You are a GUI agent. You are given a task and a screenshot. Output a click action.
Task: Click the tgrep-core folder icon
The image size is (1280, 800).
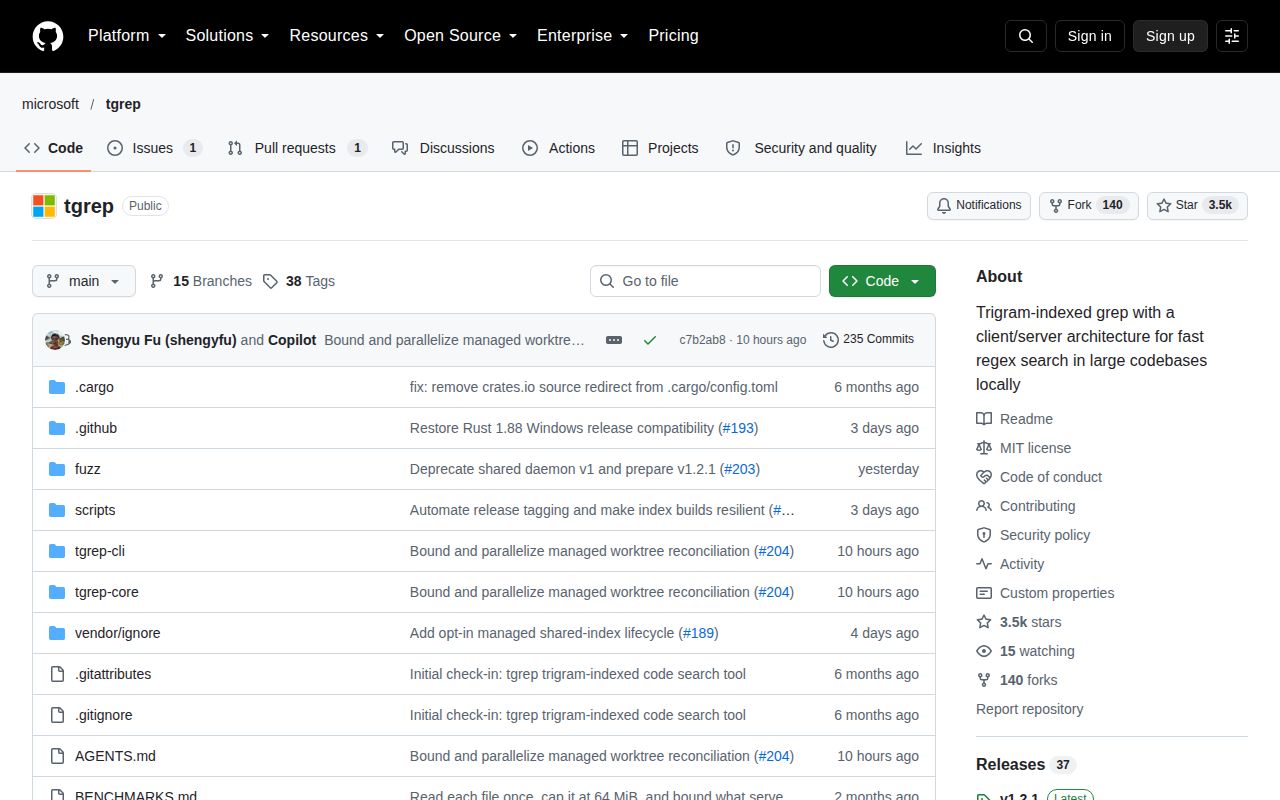(x=57, y=592)
